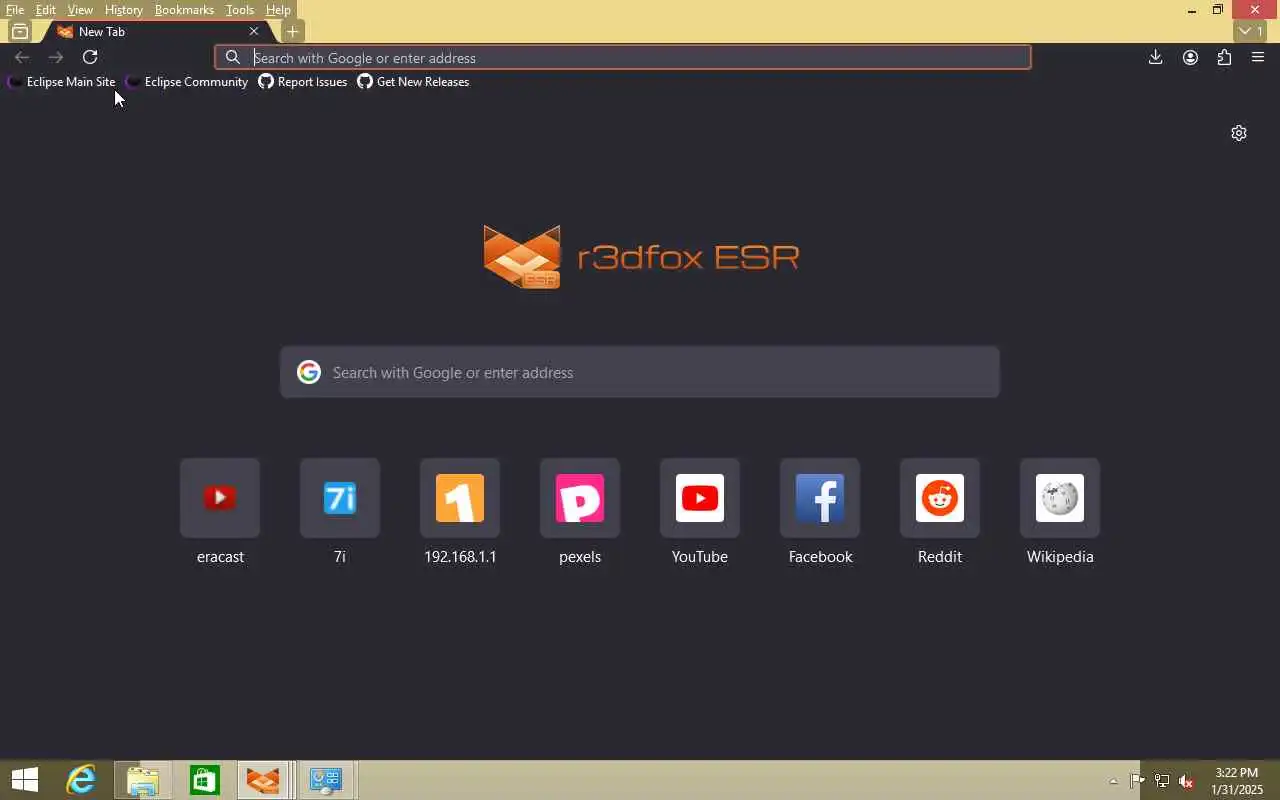The width and height of the screenshot is (1280, 800).
Task: Open the Downloads panel icon
Action: (1155, 57)
